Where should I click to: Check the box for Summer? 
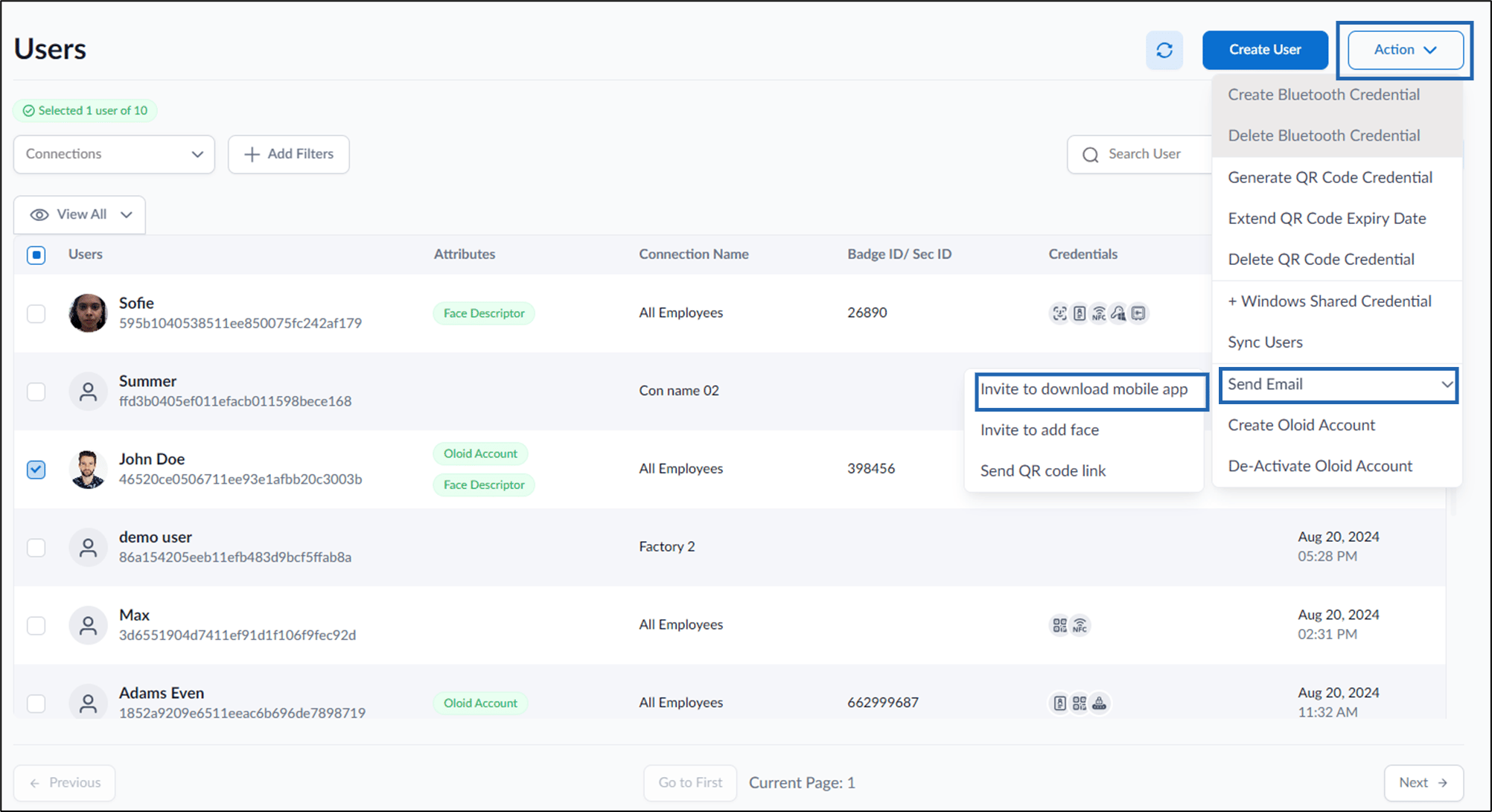(36, 391)
